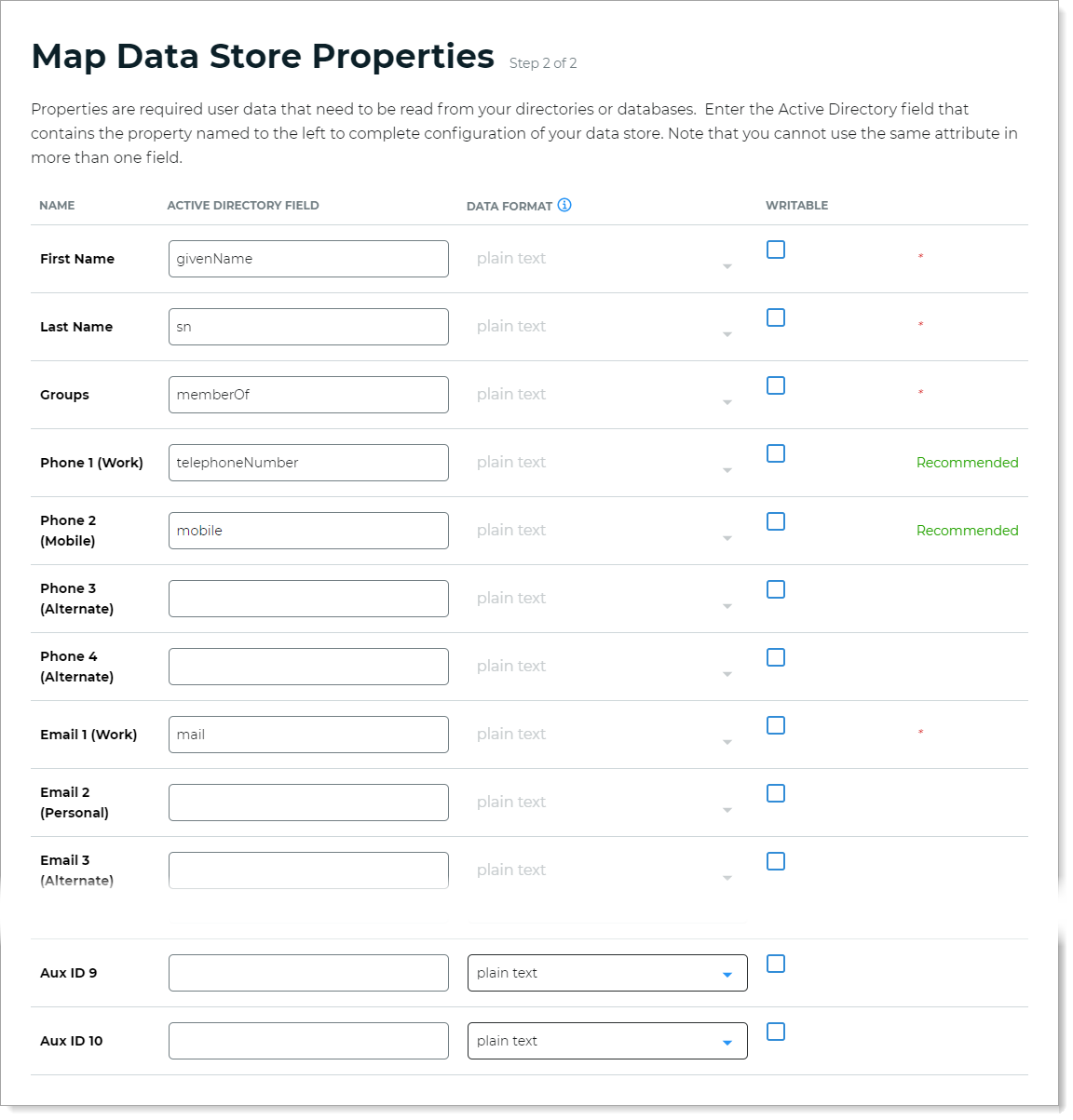The width and height of the screenshot is (1073, 1120).
Task: Click the givenName field for First Name
Action: [x=308, y=259]
